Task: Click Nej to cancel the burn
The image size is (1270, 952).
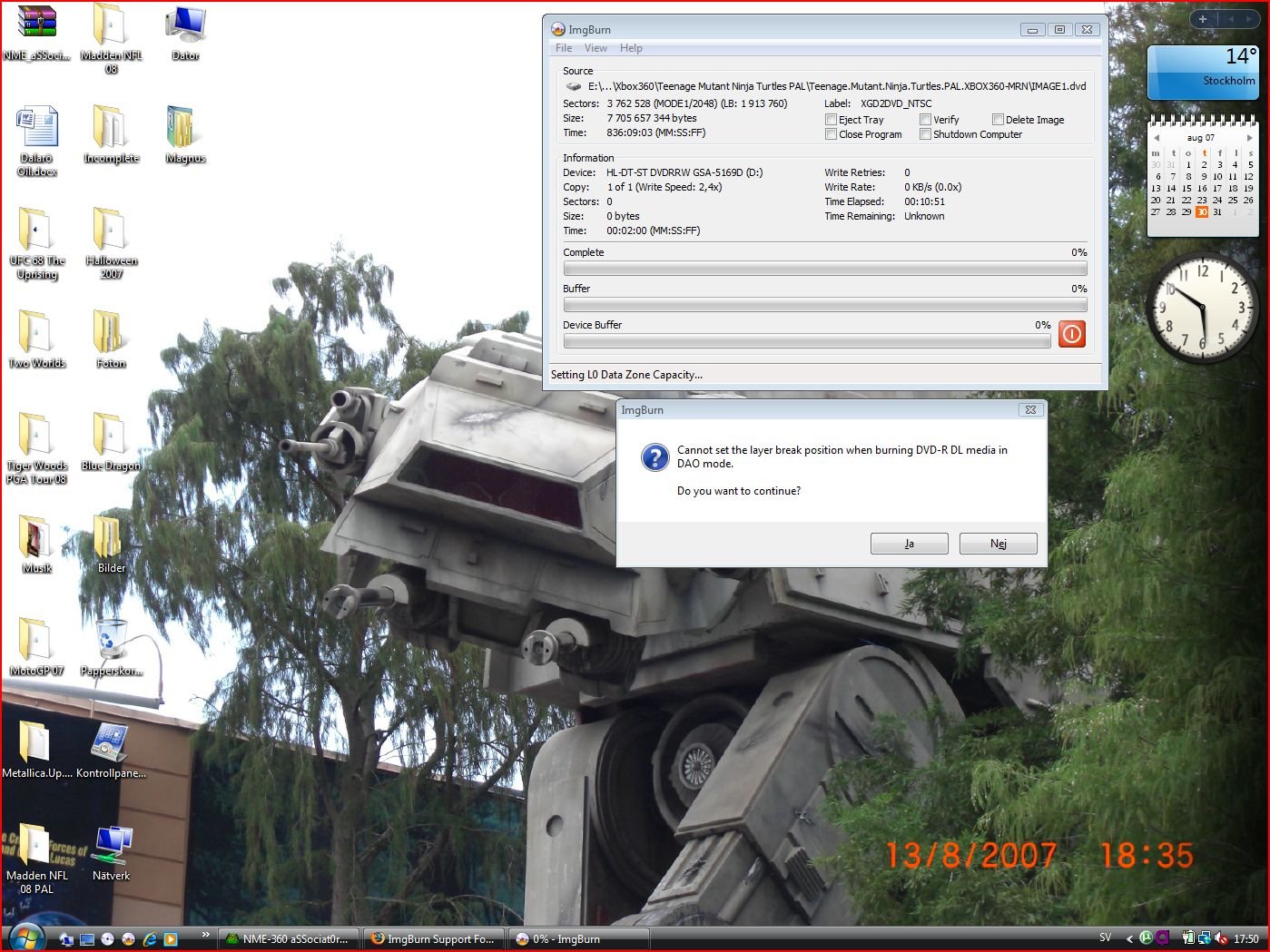Action: (x=998, y=544)
